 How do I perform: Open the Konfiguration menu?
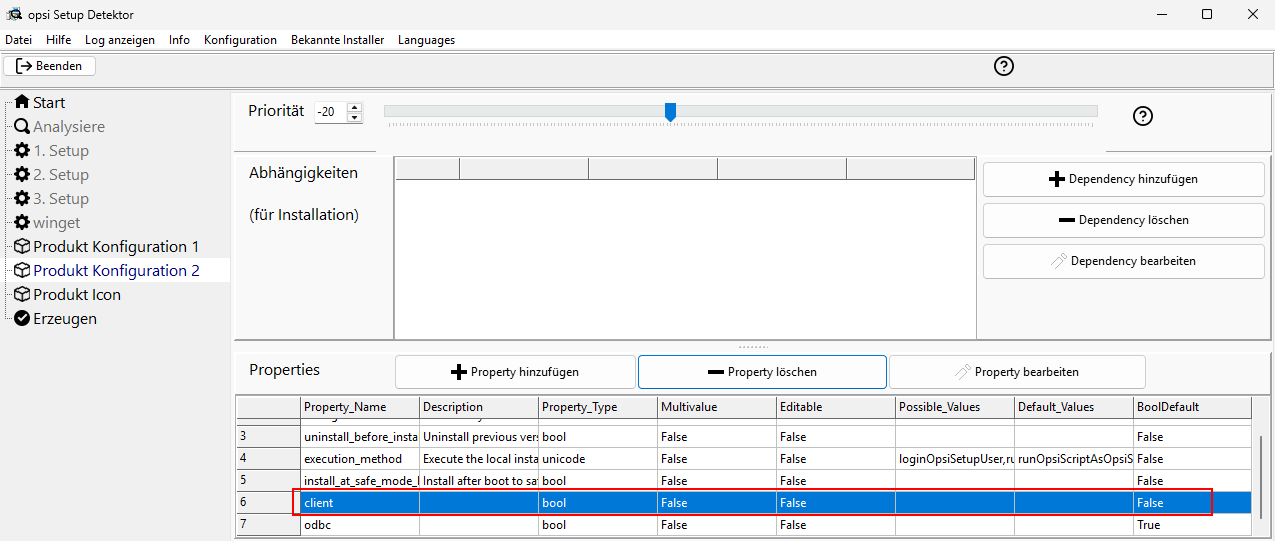tap(240, 40)
